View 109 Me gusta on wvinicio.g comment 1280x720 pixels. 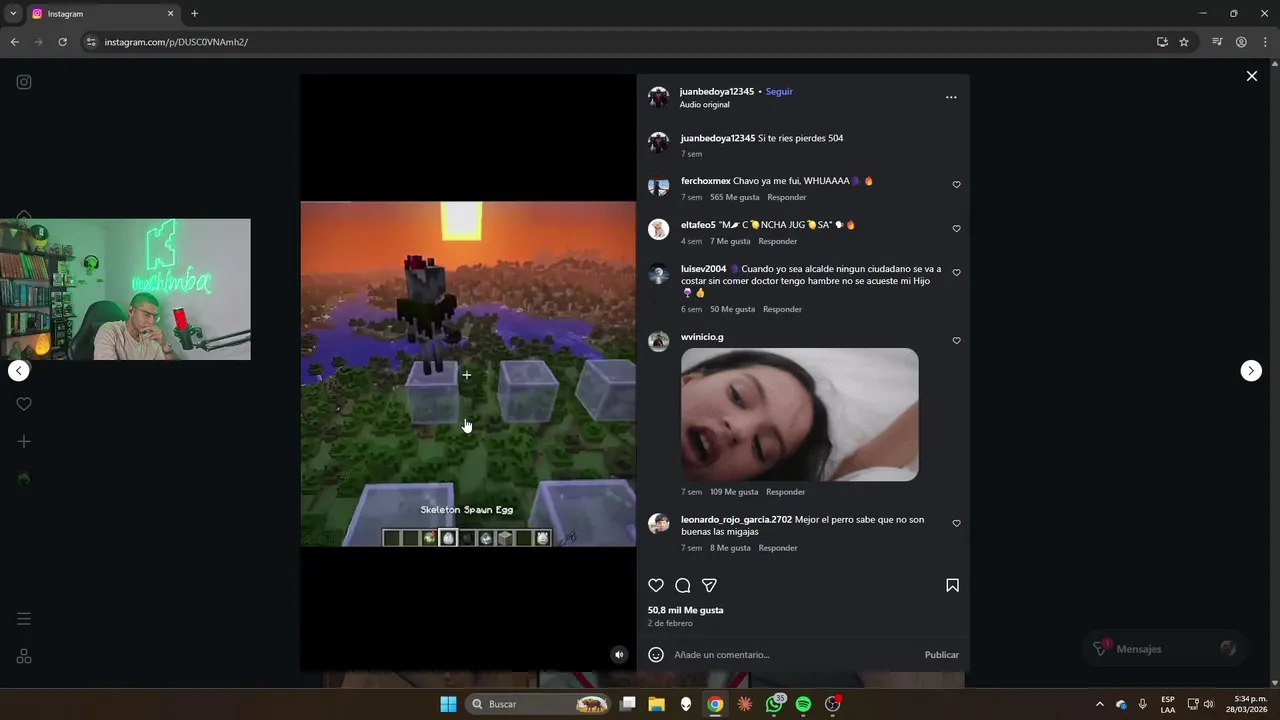[734, 492]
